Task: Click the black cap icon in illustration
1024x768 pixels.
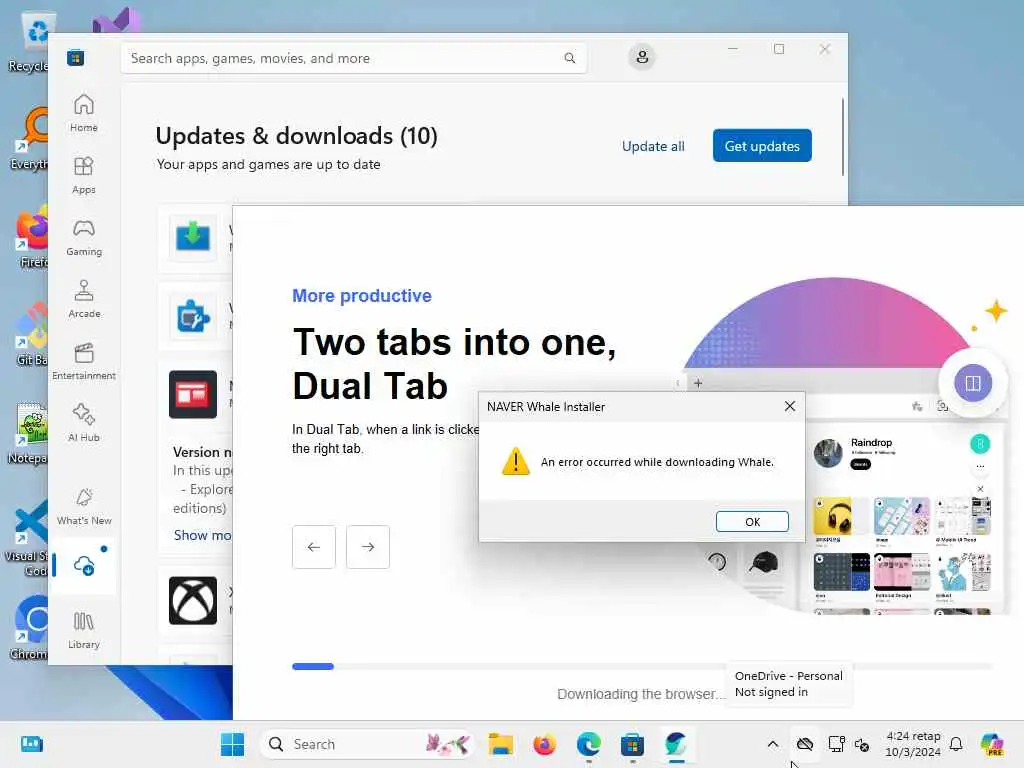Action: click(x=763, y=562)
